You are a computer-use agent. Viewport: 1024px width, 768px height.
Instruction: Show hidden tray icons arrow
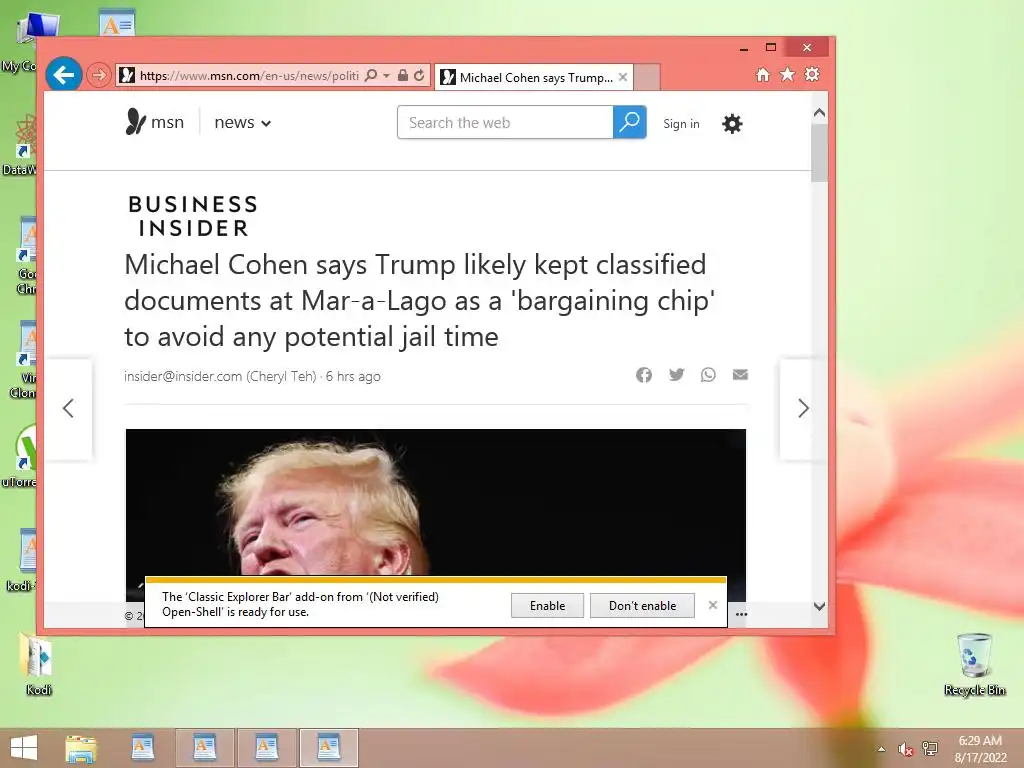(882, 749)
